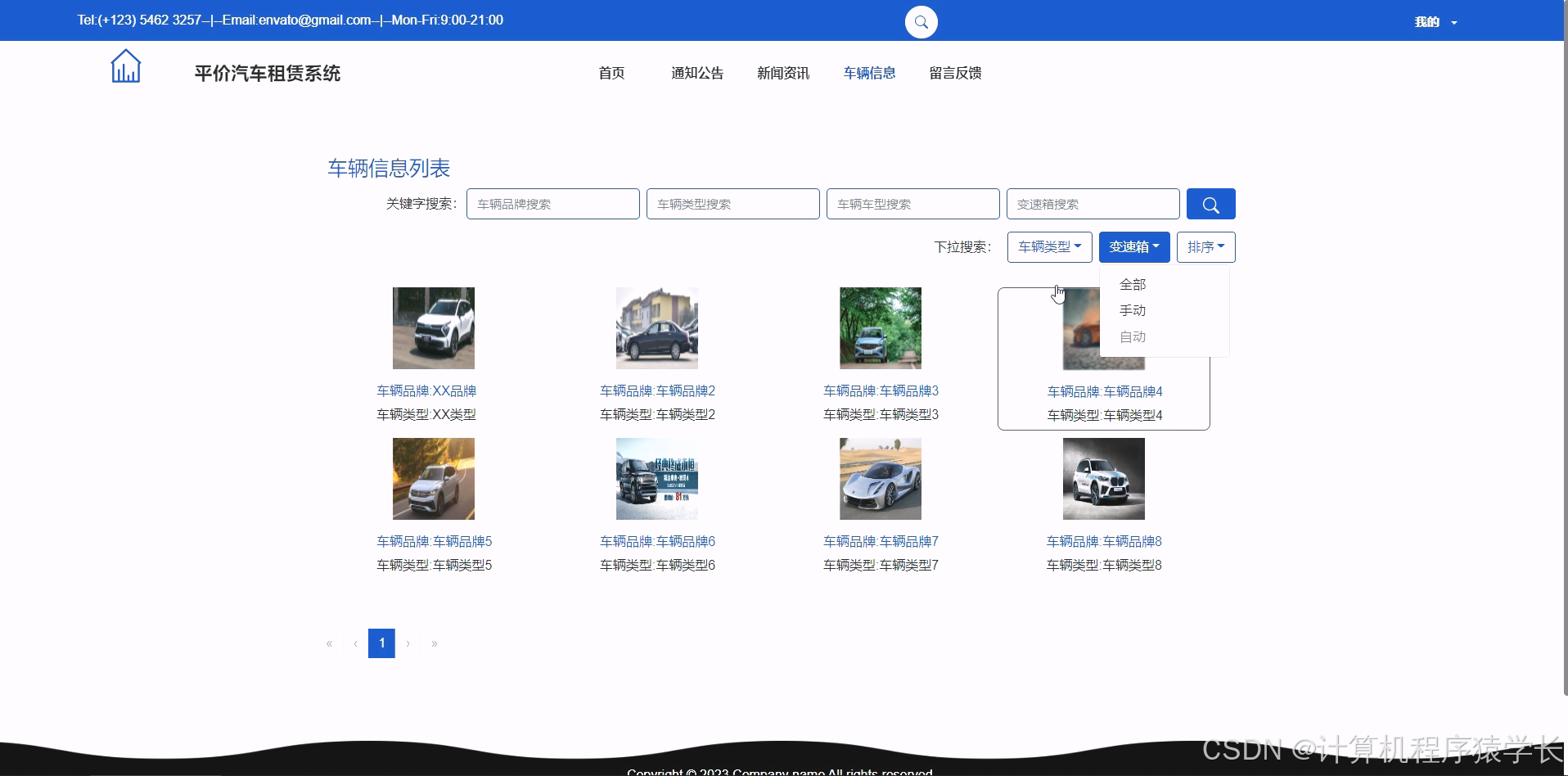Open the 车辆品牌:XX品牌 detail link
1568x776 pixels.
click(x=426, y=391)
